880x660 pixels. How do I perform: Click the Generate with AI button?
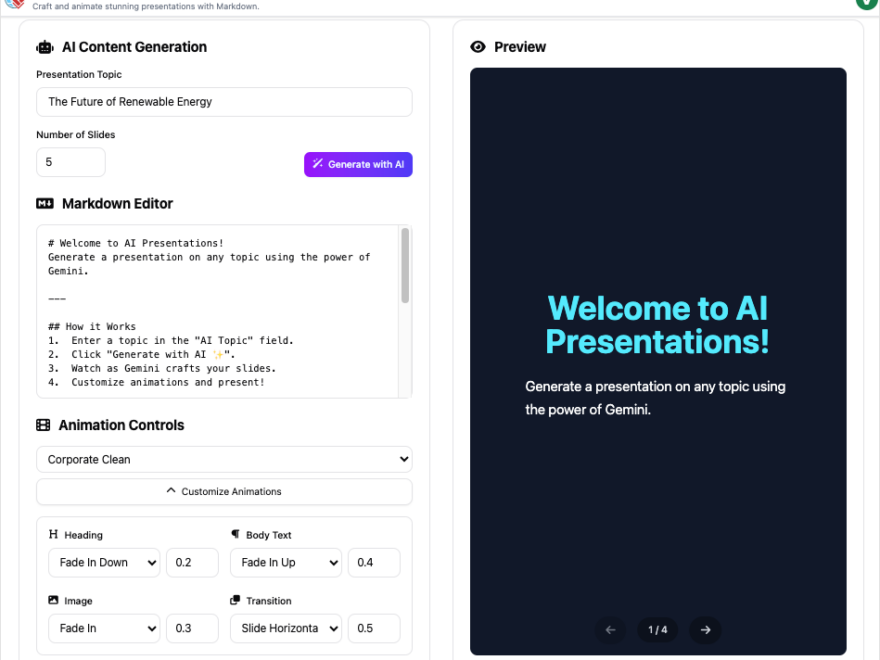(x=358, y=164)
